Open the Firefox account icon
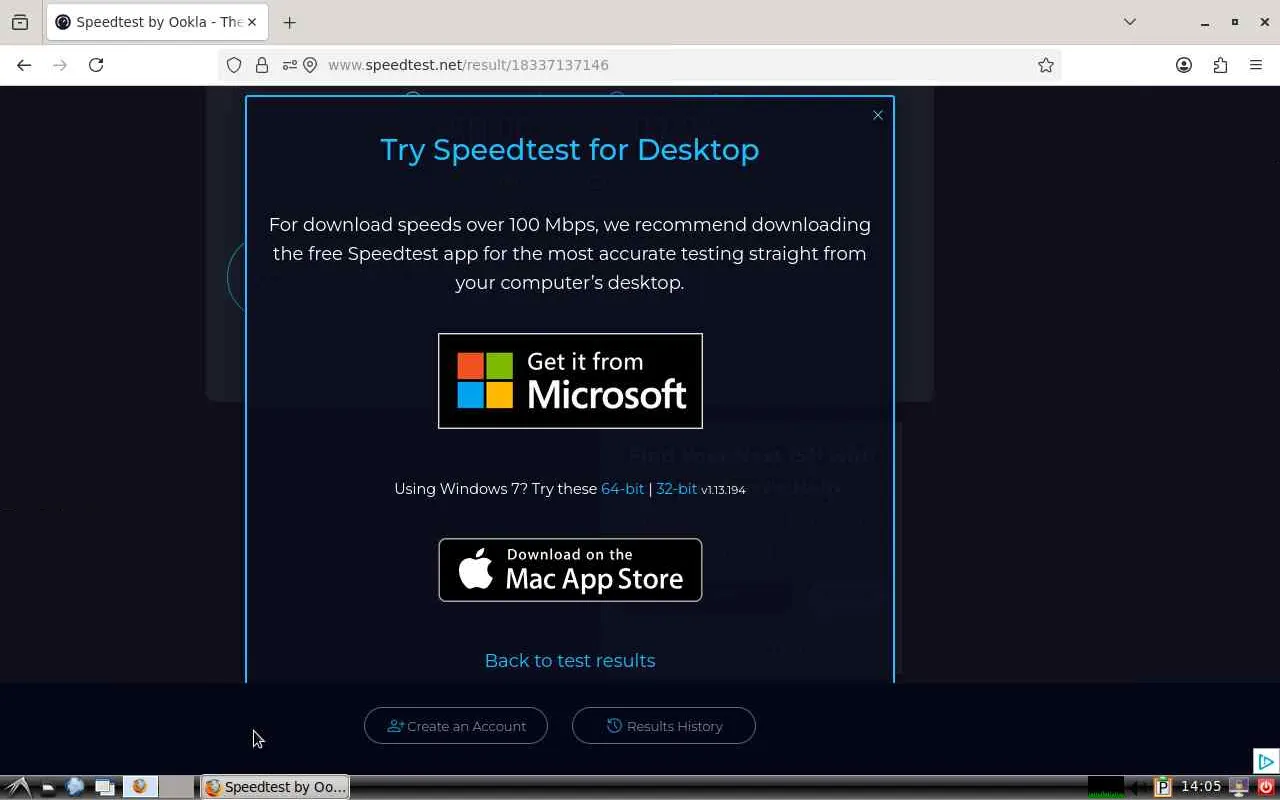1280x800 pixels. coord(1184,65)
